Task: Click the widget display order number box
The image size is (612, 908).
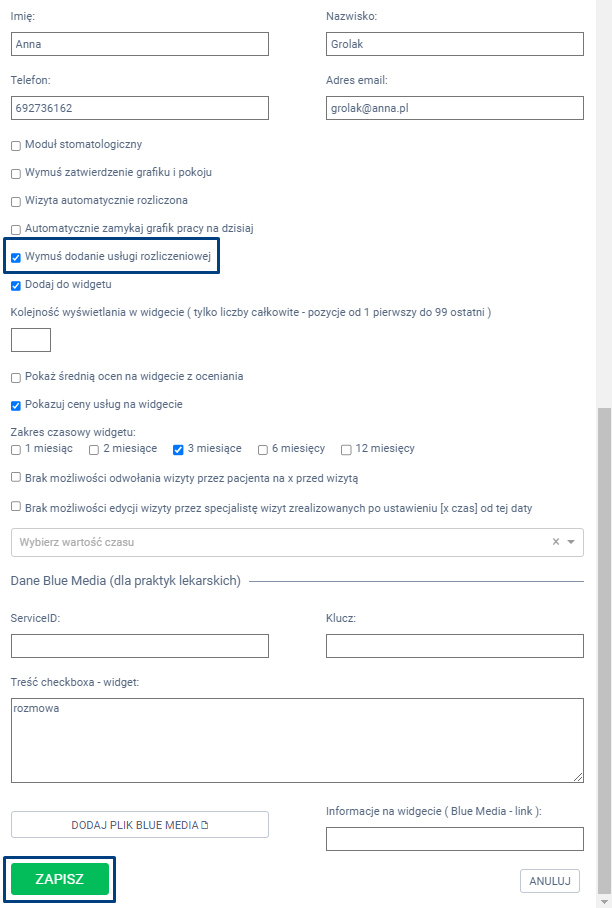Action: click(x=31, y=340)
